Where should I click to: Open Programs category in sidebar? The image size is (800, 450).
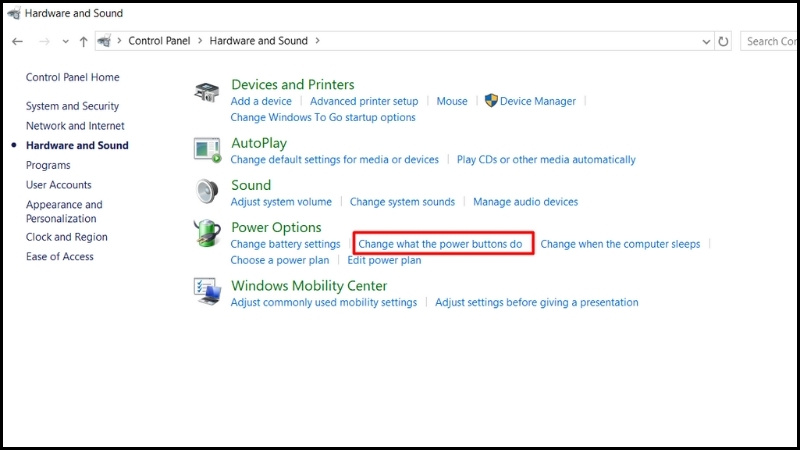click(x=48, y=165)
